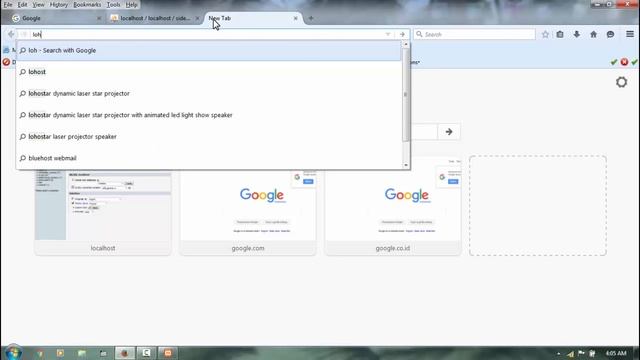
Task: Click the taskbar clock showing 4:05 AM
Action: 616,353
